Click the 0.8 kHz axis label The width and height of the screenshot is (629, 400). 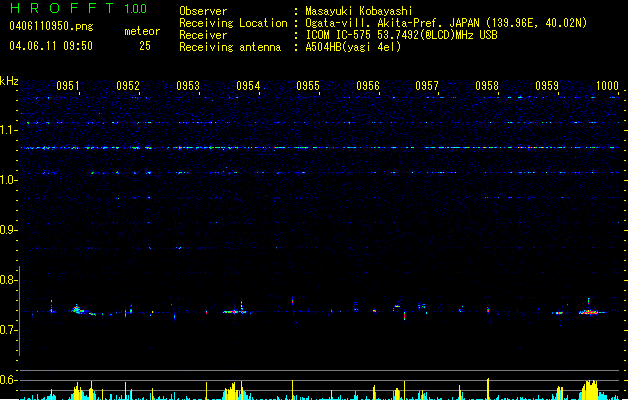[8, 280]
